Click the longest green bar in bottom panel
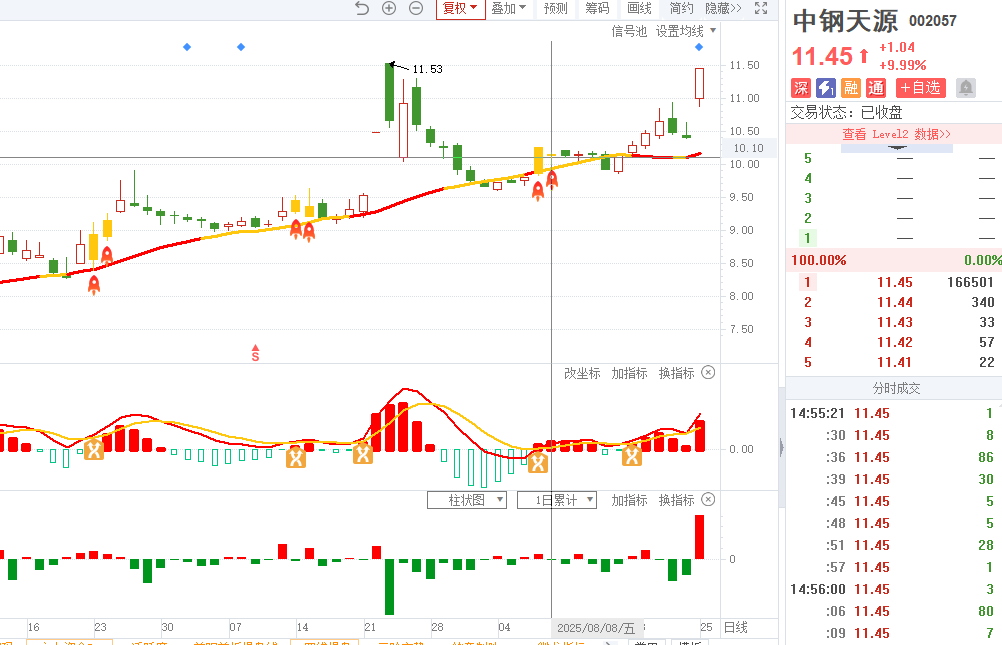 pyautogui.click(x=389, y=587)
